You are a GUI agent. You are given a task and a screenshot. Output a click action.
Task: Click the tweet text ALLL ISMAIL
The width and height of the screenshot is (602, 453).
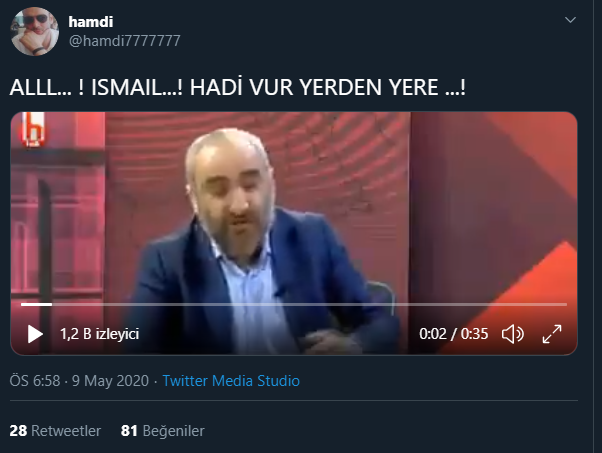click(238, 87)
